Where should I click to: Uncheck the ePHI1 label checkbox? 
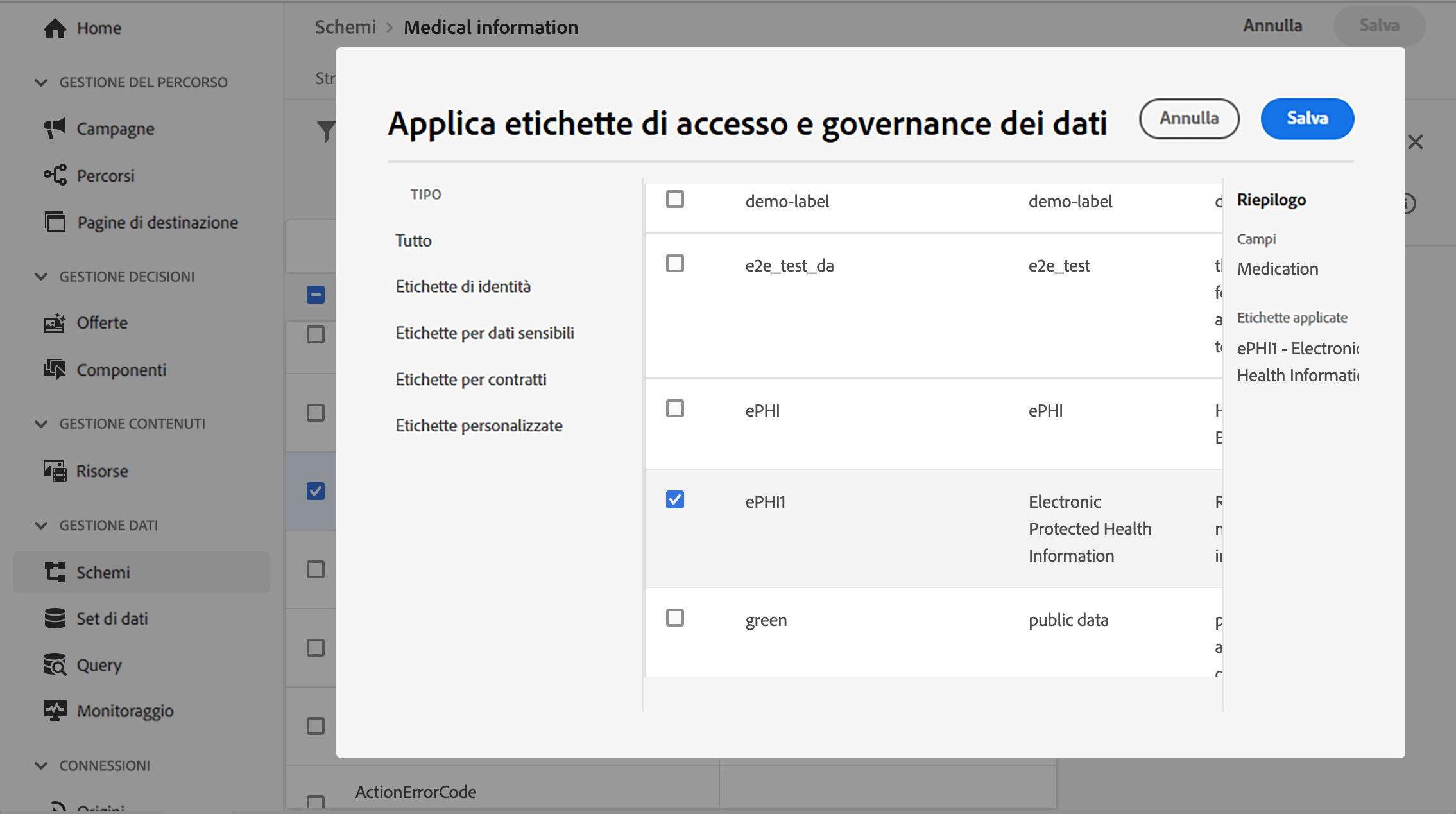point(674,499)
